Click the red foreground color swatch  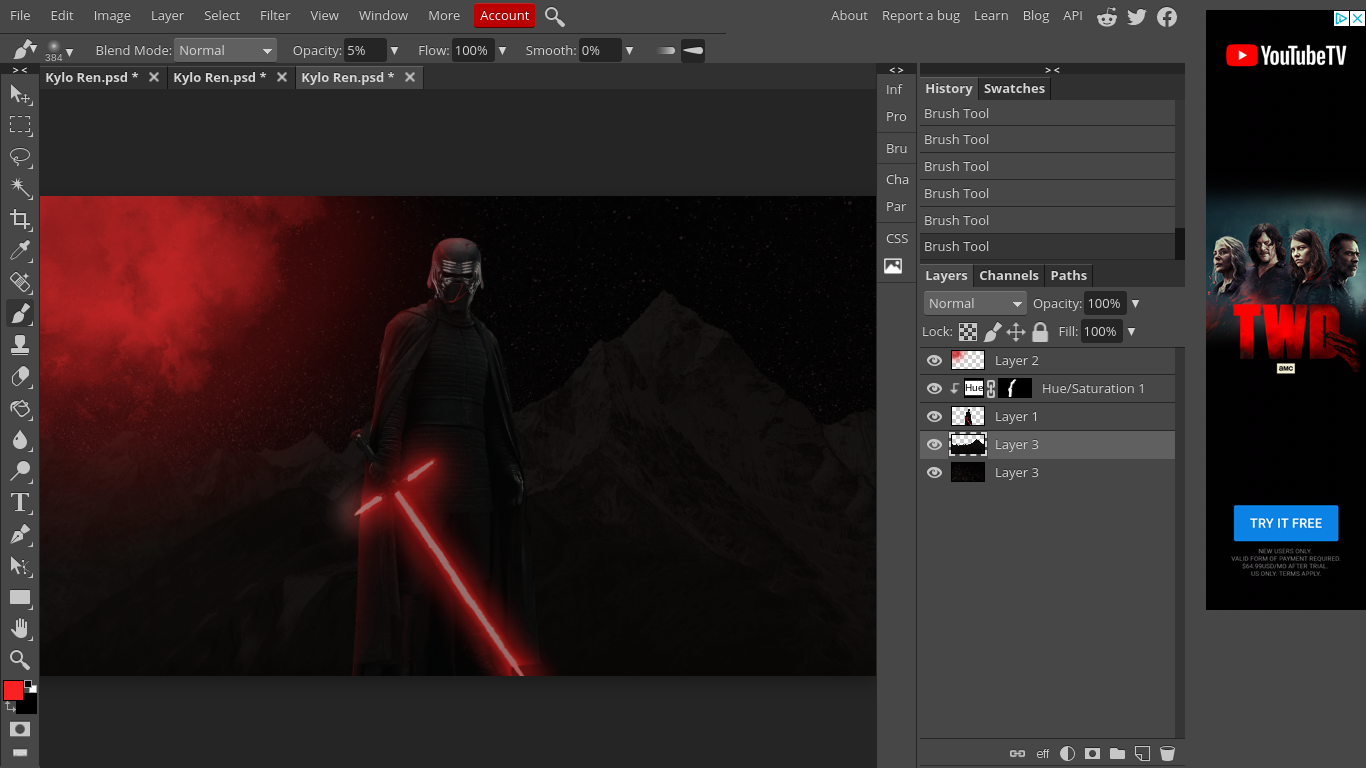point(13,690)
